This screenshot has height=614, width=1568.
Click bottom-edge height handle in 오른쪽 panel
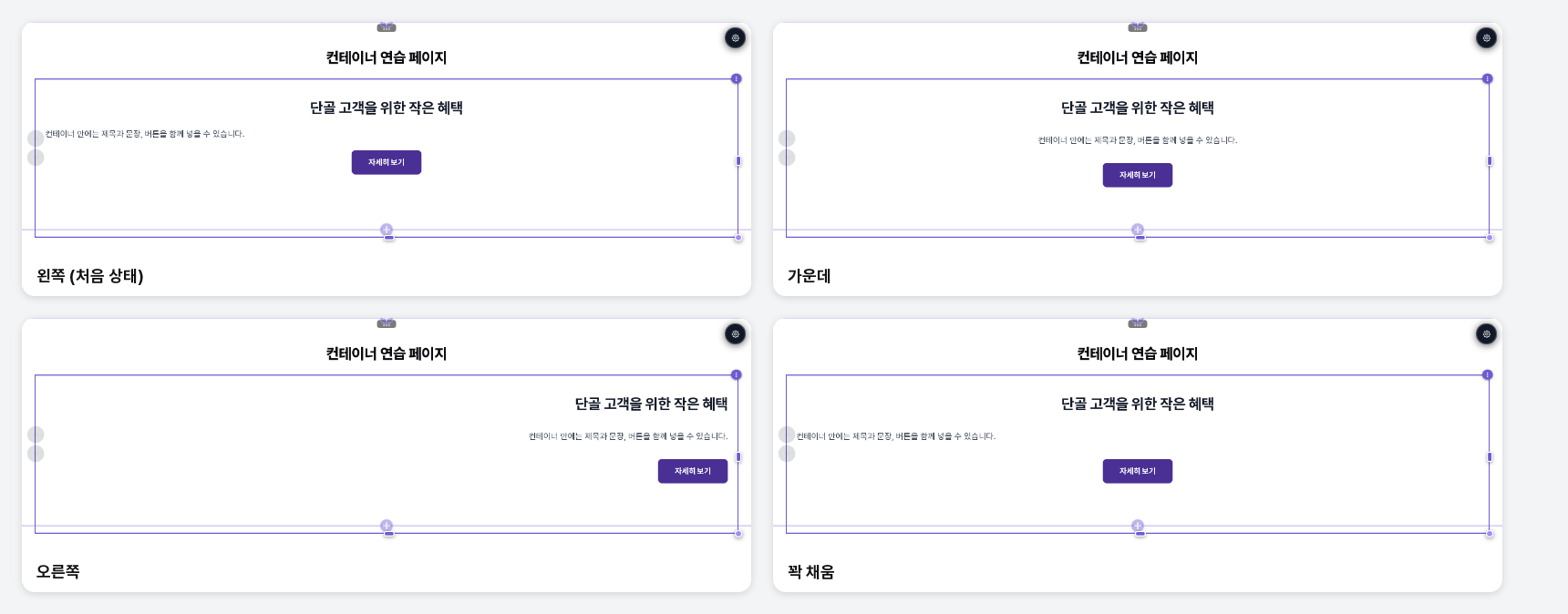coord(389,534)
